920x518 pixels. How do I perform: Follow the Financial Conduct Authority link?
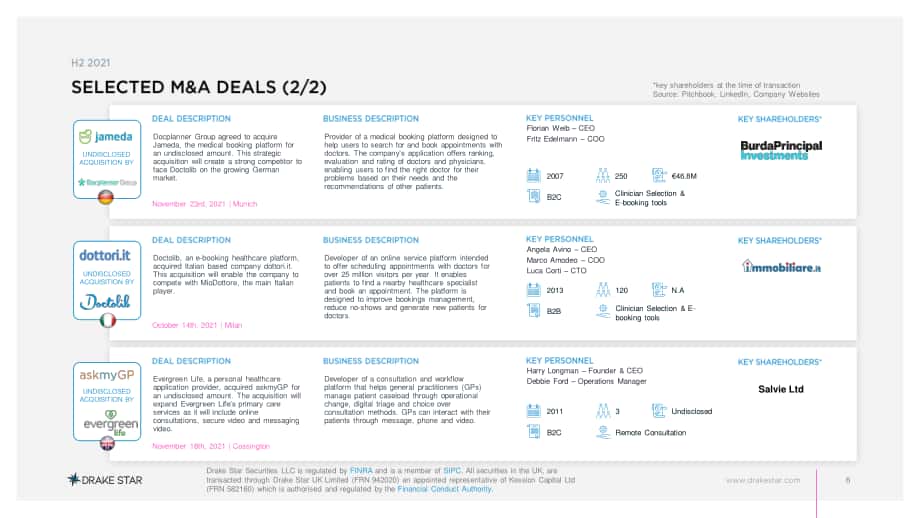pyautogui.click(x=444, y=489)
